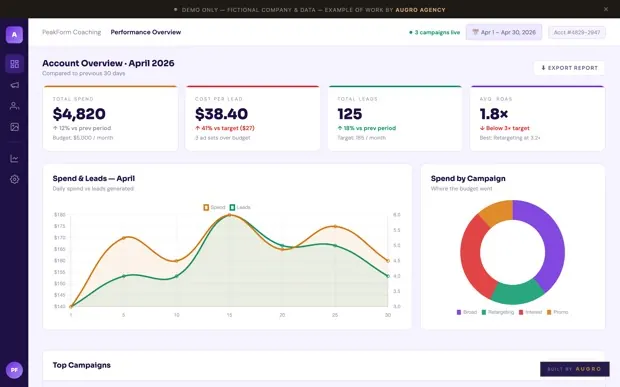
Task: Click '3 ad sets over budget' text
Action: [x=223, y=138]
